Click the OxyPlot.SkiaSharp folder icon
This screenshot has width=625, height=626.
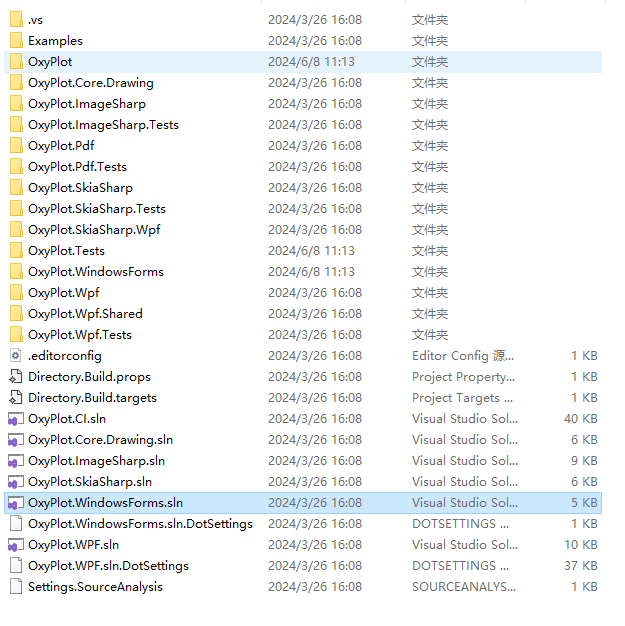pos(16,188)
